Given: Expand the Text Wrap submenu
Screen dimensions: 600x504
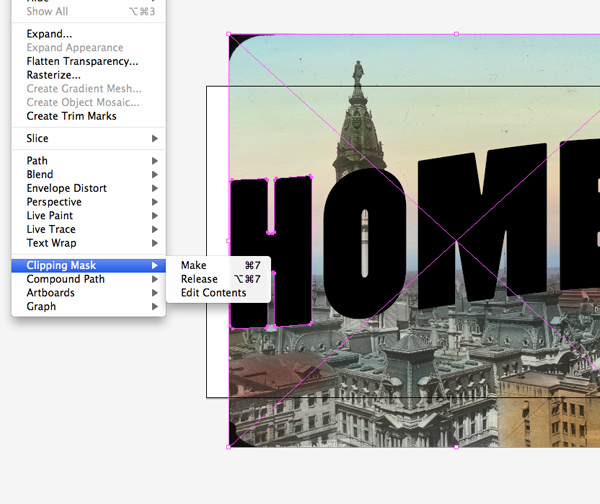Looking at the screenshot, I should [88, 243].
